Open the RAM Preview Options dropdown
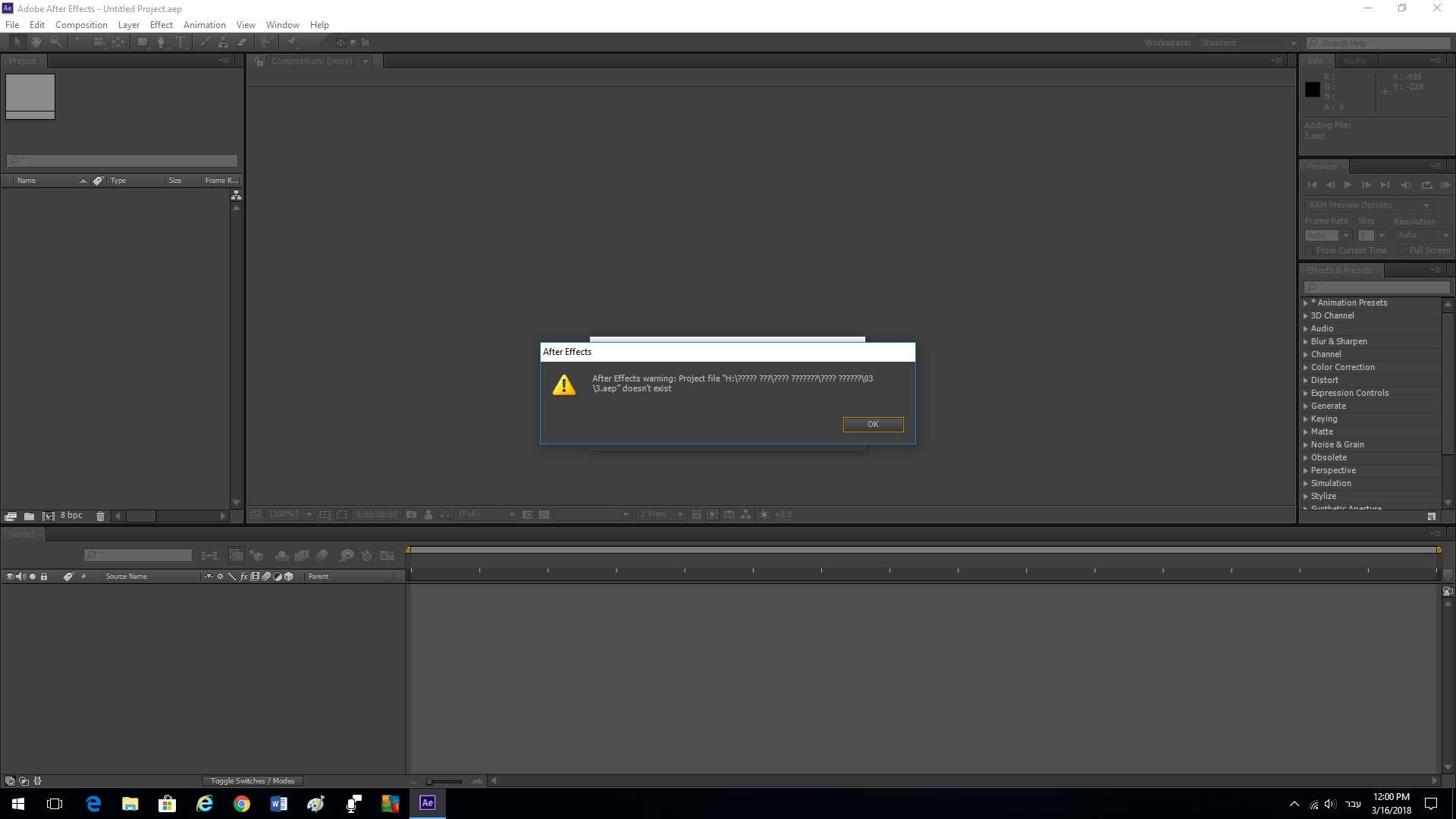This screenshot has height=819, width=1456. [1426, 206]
